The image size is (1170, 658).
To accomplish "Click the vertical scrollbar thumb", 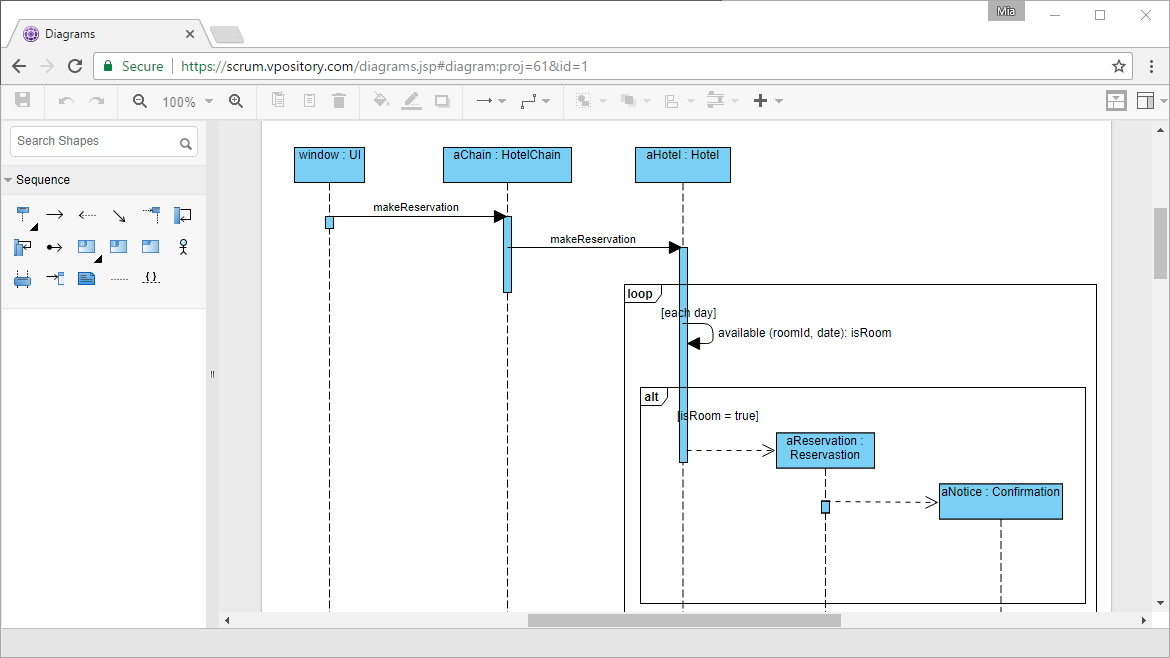I will pyautogui.click(x=1160, y=242).
